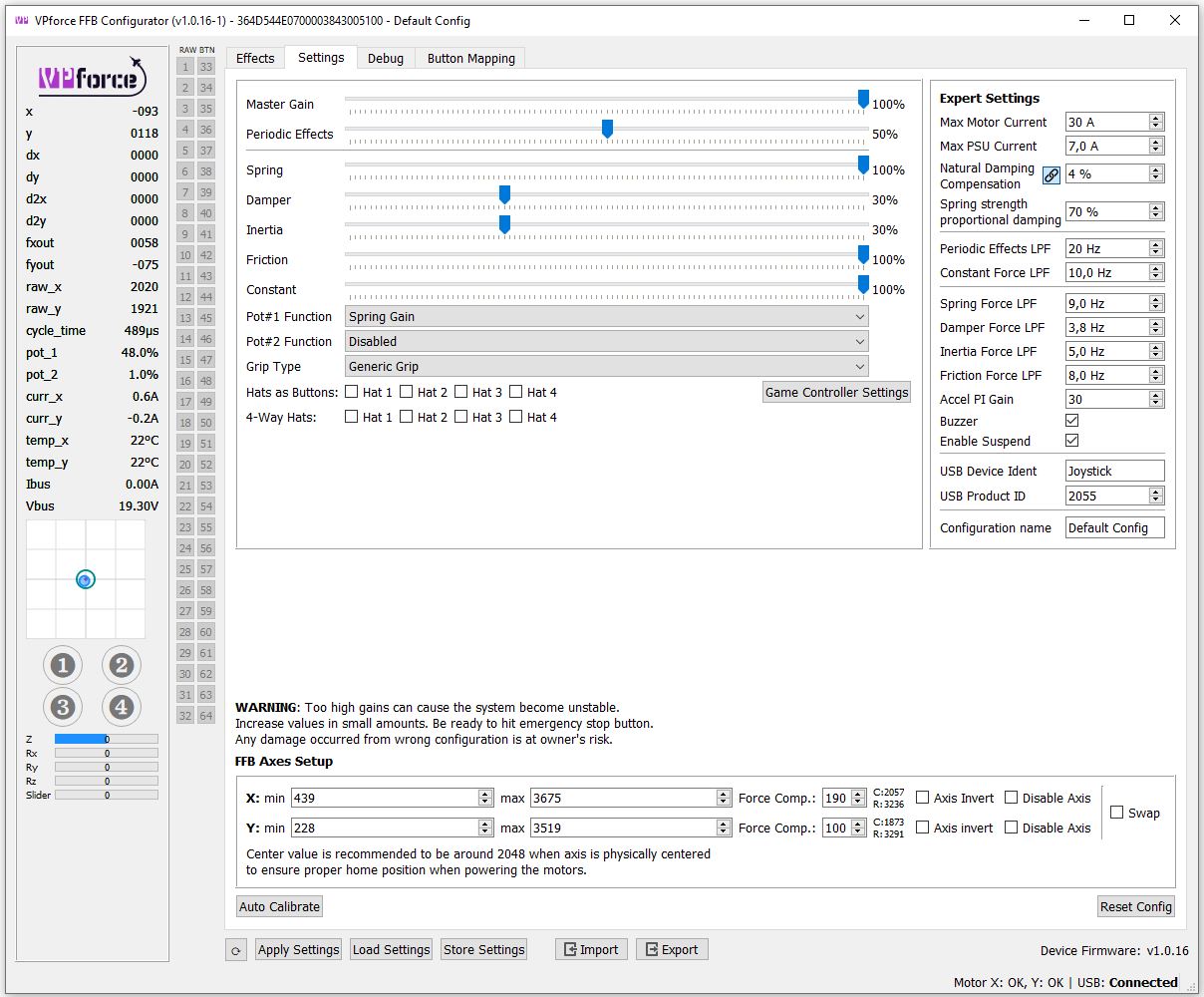Click Load Settings
The height and width of the screenshot is (997, 1204).
click(392, 949)
